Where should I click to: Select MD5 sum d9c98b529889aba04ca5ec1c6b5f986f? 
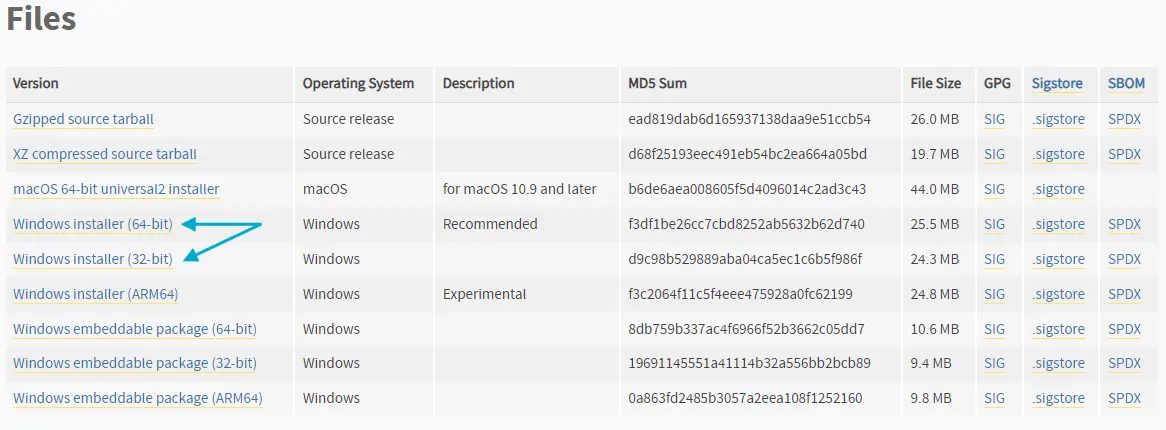[745, 259]
